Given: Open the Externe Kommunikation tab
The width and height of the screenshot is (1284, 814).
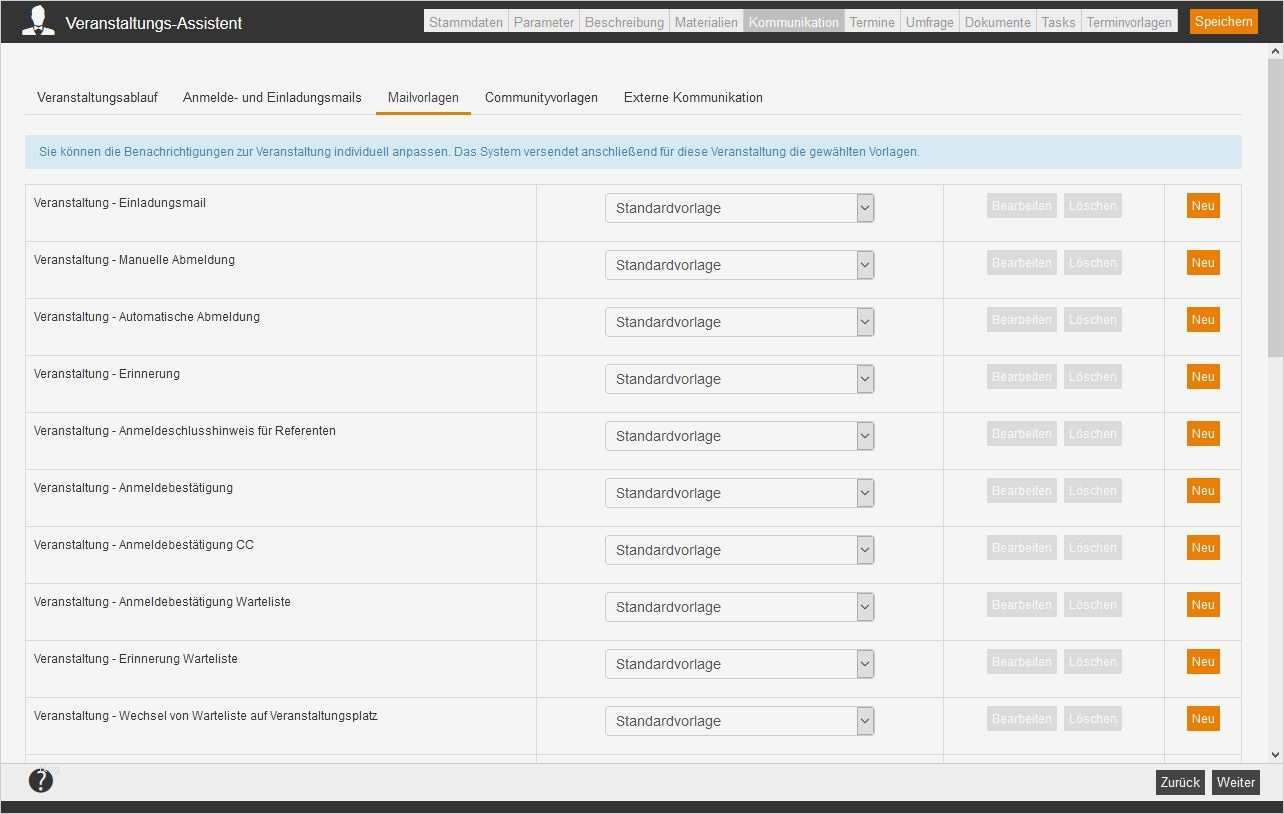Looking at the screenshot, I should [x=693, y=97].
